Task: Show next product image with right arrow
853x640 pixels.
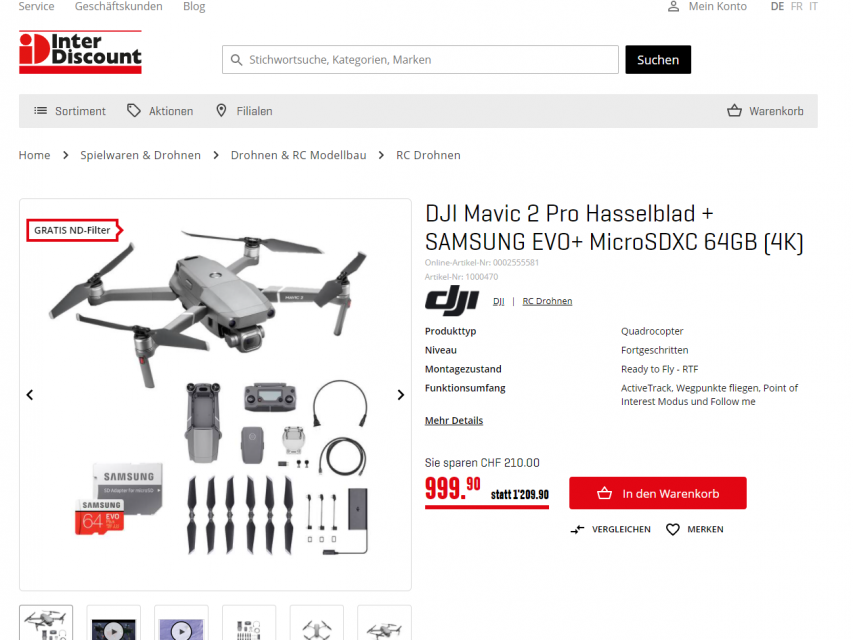Action: coord(400,395)
